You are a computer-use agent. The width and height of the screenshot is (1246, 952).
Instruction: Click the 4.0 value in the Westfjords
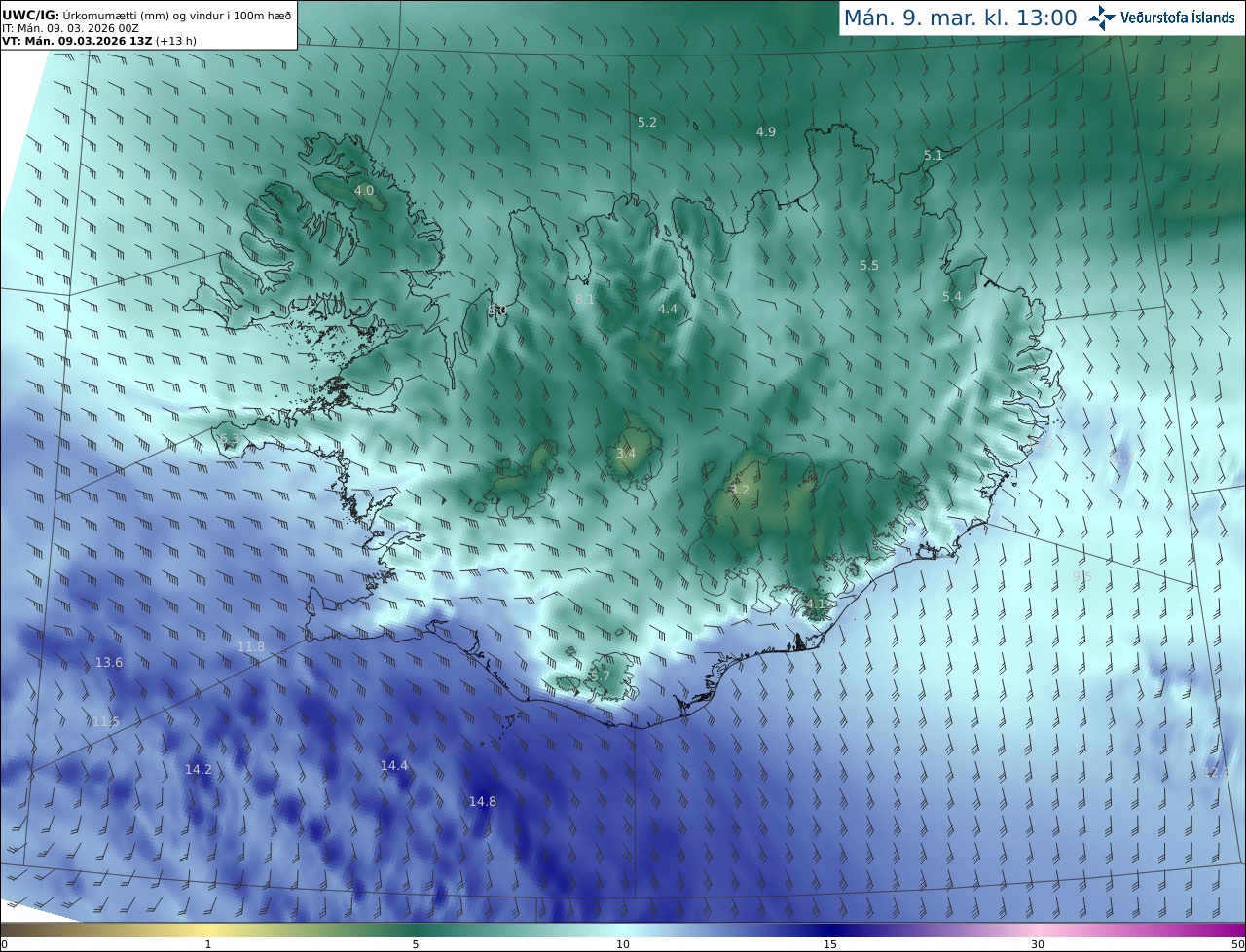(x=364, y=191)
